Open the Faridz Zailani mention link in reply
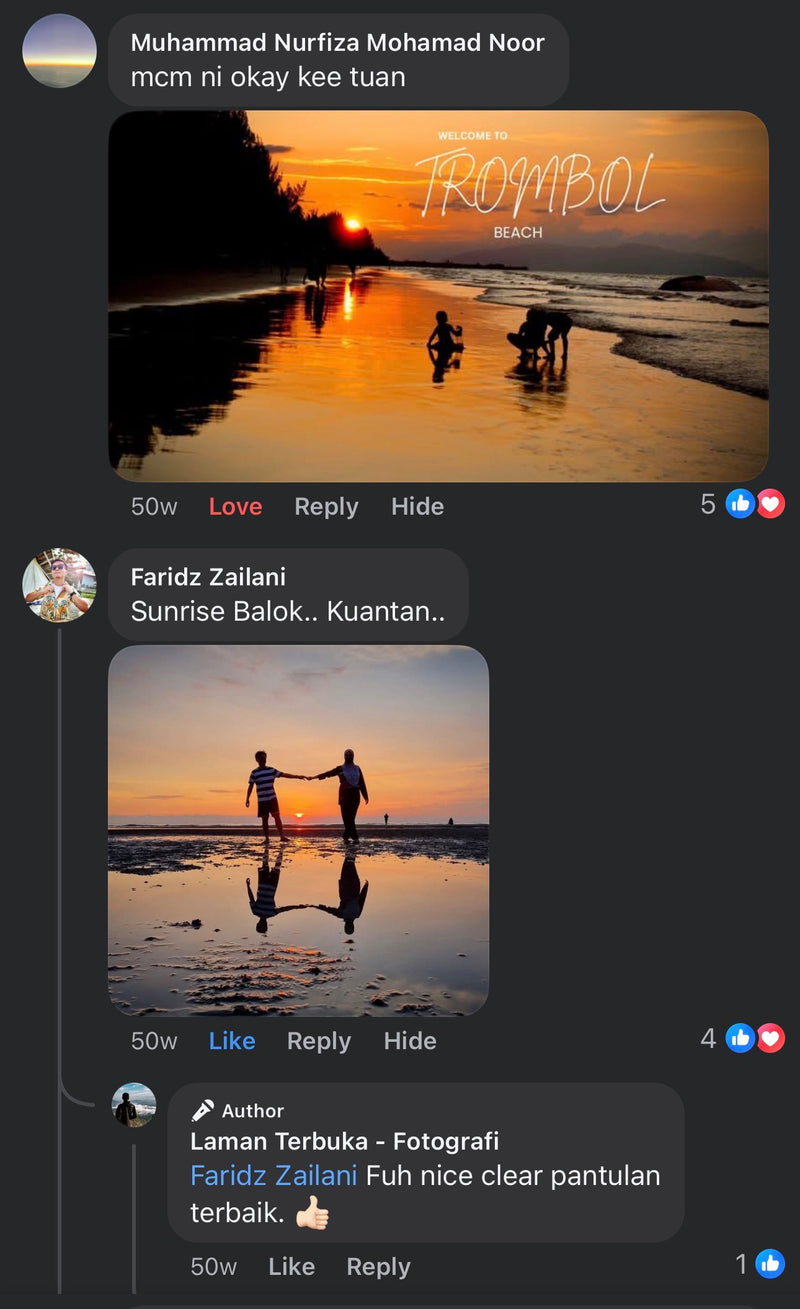 [273, 1175]
